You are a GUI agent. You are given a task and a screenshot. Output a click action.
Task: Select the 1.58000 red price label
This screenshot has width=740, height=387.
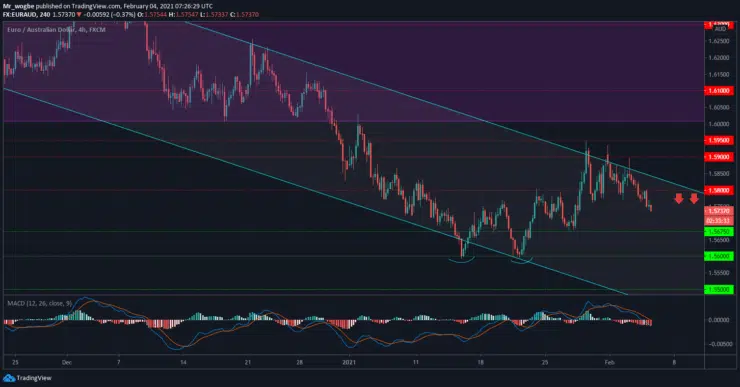tap(719, 191)
